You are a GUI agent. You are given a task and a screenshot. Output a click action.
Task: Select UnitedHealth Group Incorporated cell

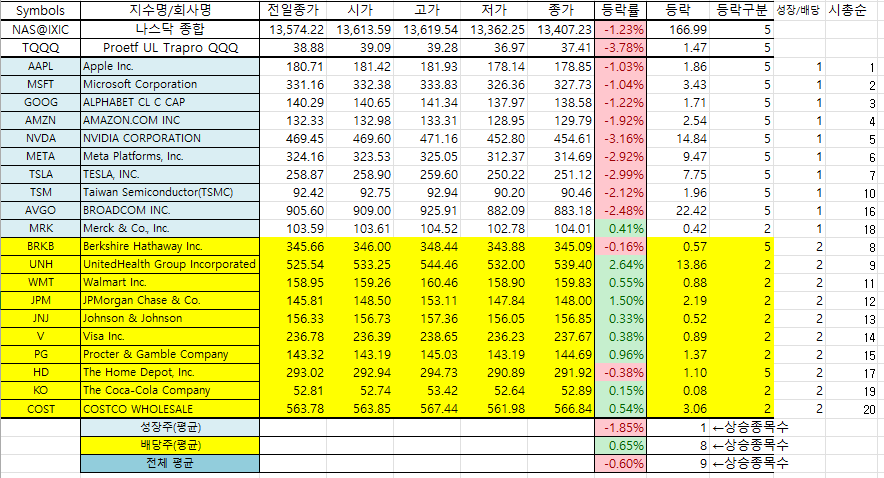point(170,265)
